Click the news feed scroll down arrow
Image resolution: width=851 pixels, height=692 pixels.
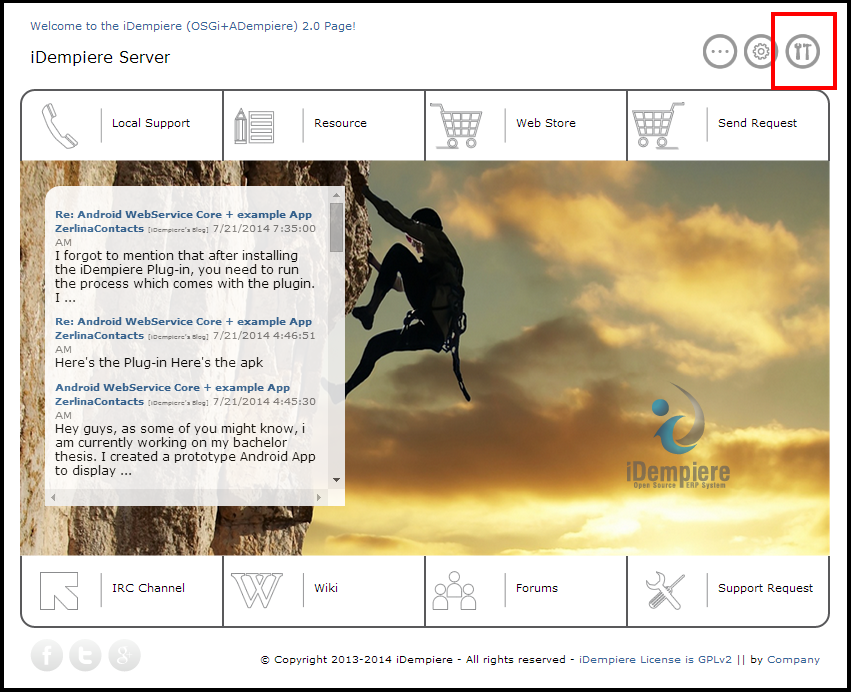click(336, 480)
